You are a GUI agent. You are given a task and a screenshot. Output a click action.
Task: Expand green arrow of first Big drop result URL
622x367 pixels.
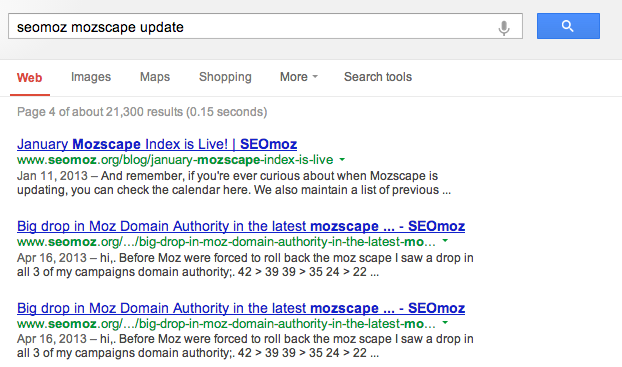[445, 241]
